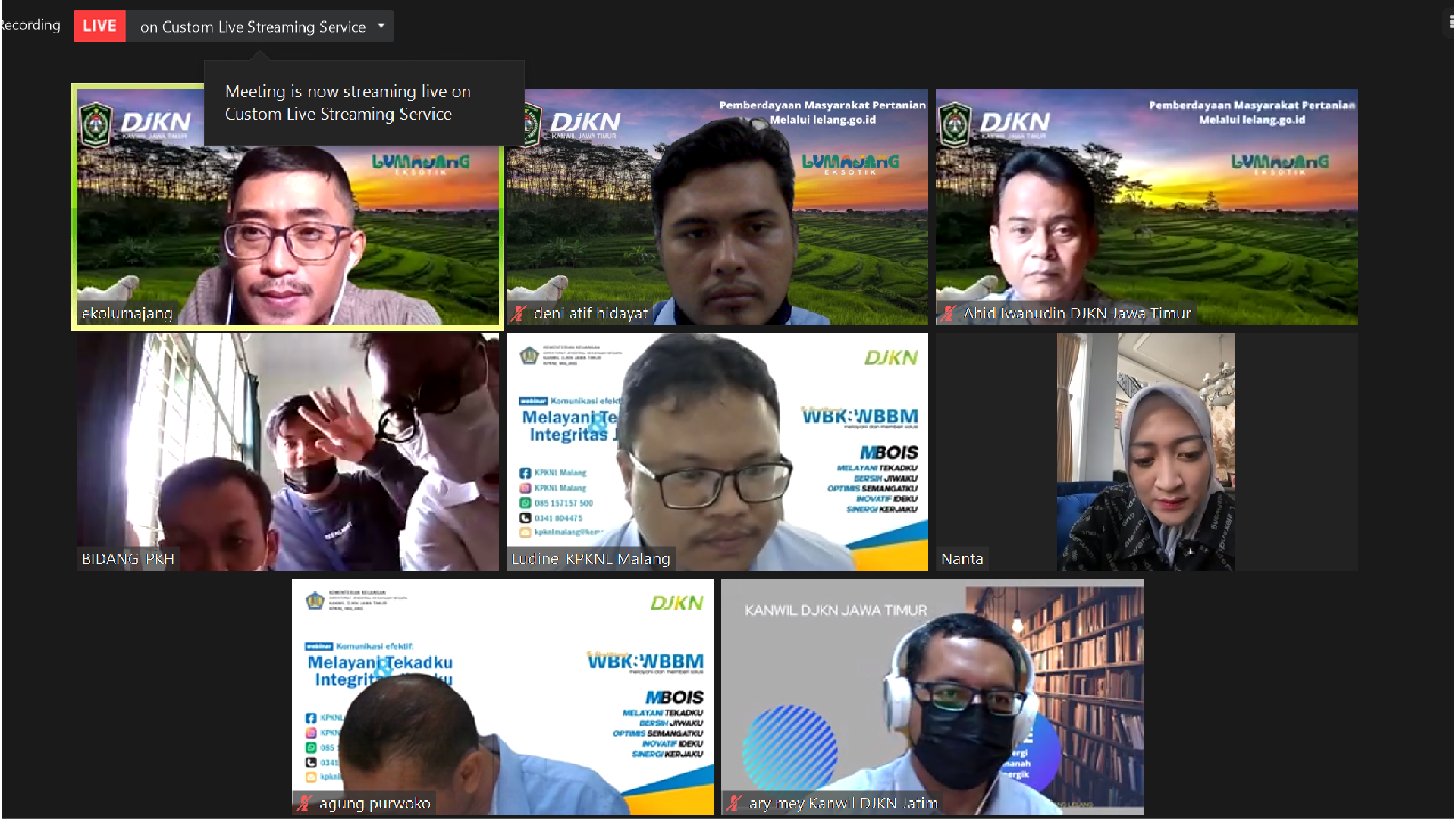Click 'on Custom Live Streaming Service' label
This screenshot has width=1456, height=819.
pos(253,27)
